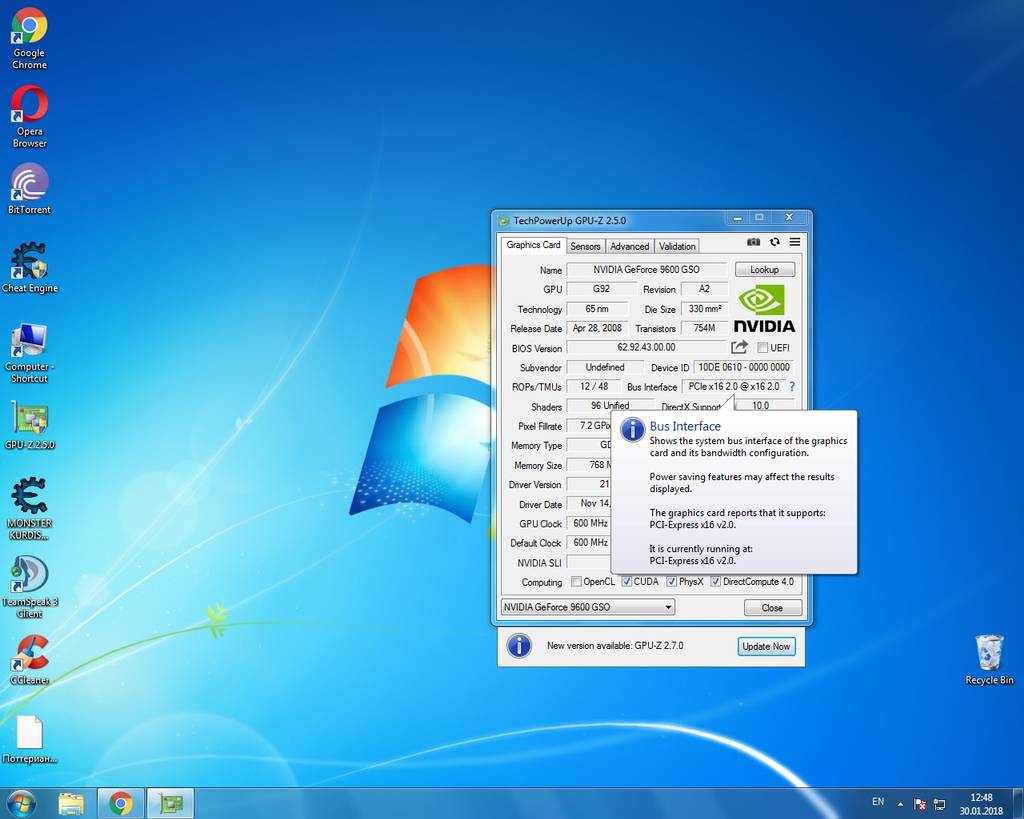This screenshot has width=1024, height=819.
Task: Open Google Chrome desktop shortcut
Action: [29, 39]
